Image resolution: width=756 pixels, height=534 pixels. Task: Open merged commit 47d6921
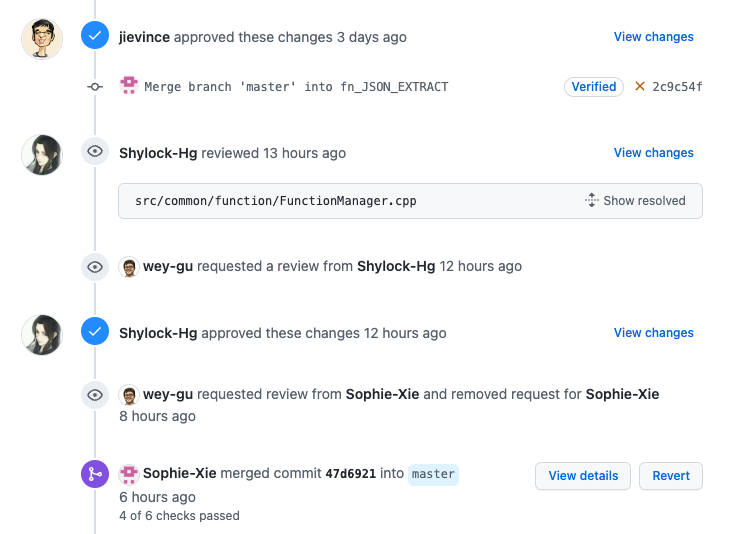351,474
